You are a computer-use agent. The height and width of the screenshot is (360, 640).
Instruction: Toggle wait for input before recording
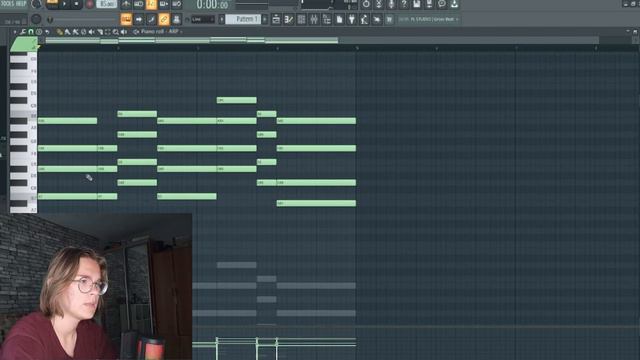139,4
